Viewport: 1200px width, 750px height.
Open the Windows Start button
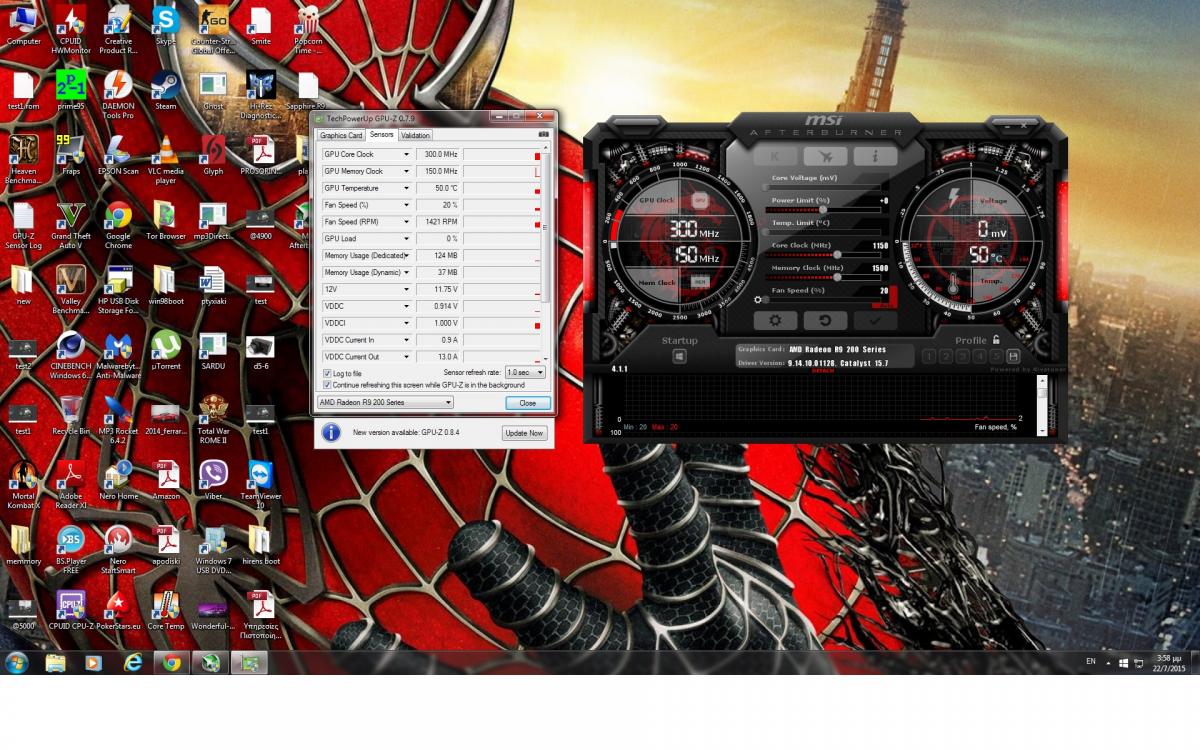[17, 662]
